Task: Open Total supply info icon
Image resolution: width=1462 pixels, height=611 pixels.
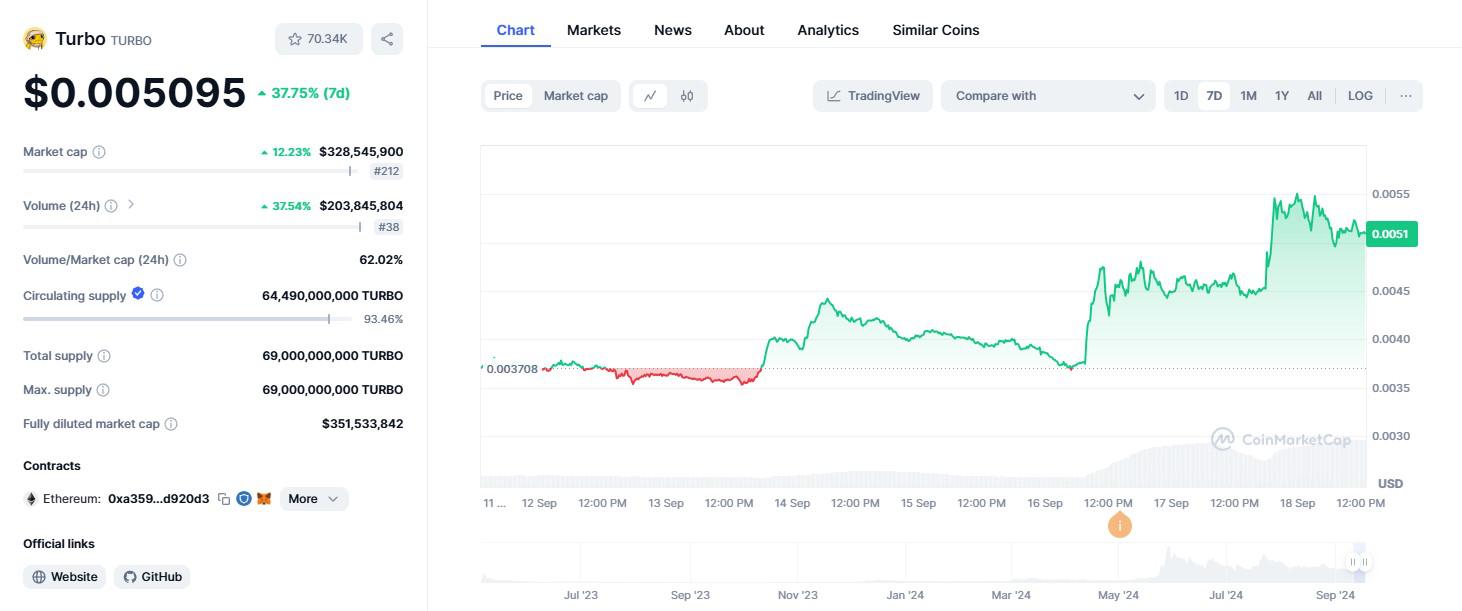Action: coord(104,356)
